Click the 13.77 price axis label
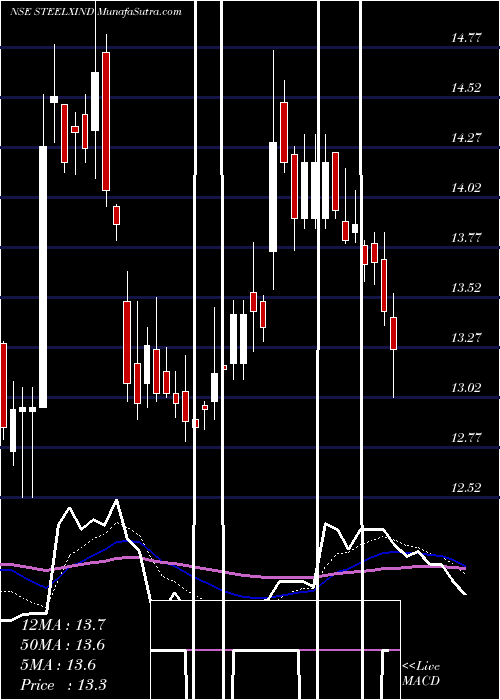The height and width of the screenshot is (700, 500). [467, 238]
